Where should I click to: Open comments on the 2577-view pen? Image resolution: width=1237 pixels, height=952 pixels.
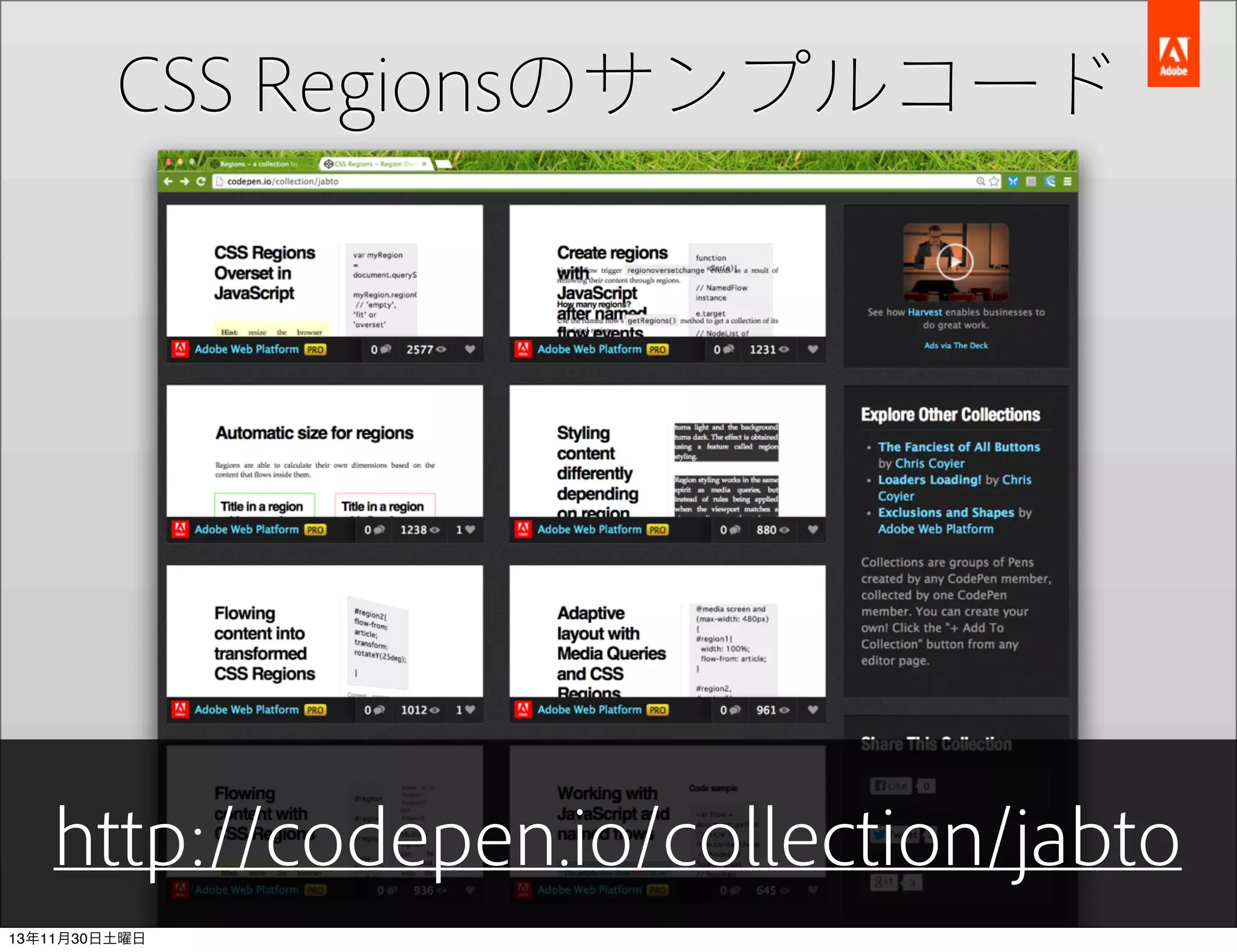coord(381,349)
